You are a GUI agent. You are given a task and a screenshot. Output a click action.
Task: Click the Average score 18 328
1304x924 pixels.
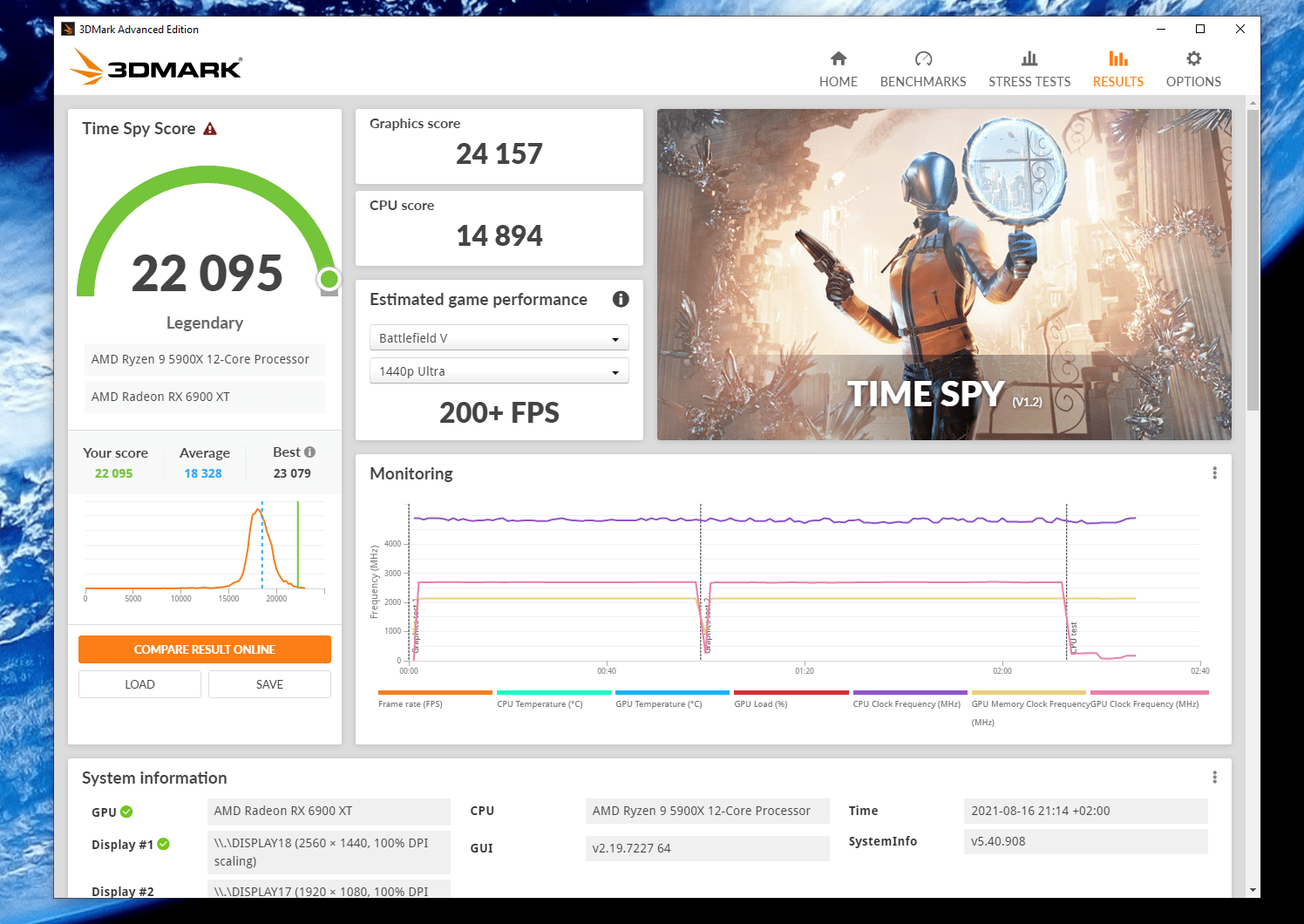point(203,473)
